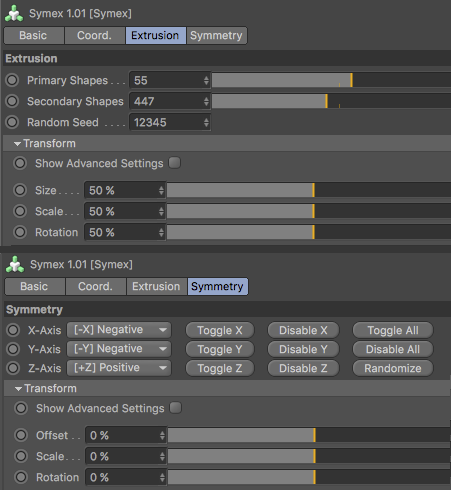Switch to Basic tab in lower panel
451x490 pixels.
[35, 286]
